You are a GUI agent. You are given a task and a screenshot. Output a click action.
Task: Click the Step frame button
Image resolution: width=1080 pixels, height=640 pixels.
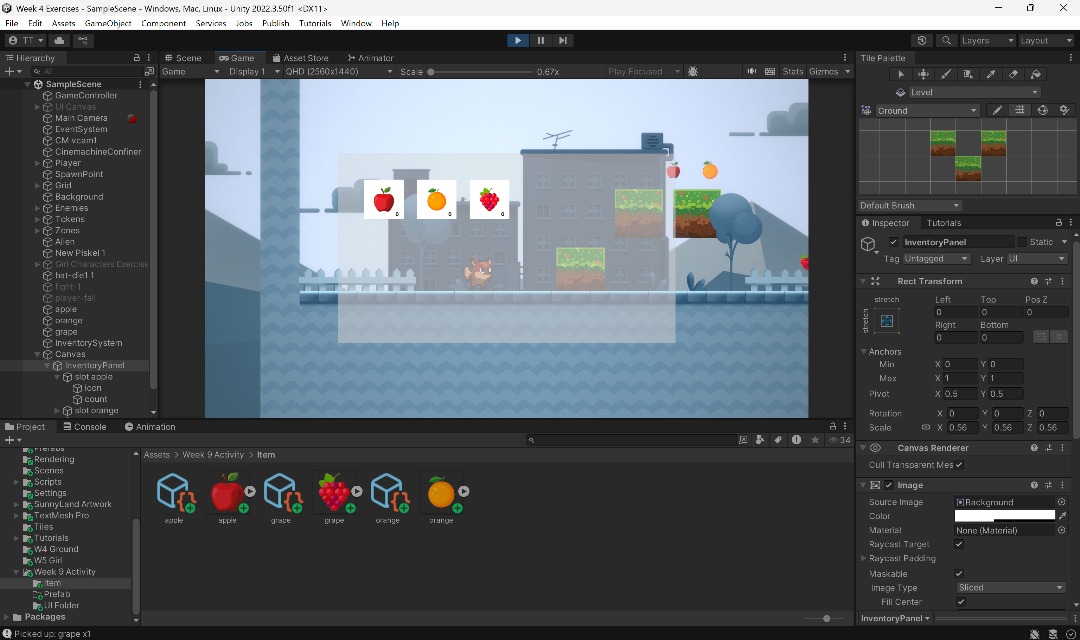tap(563, 41)
